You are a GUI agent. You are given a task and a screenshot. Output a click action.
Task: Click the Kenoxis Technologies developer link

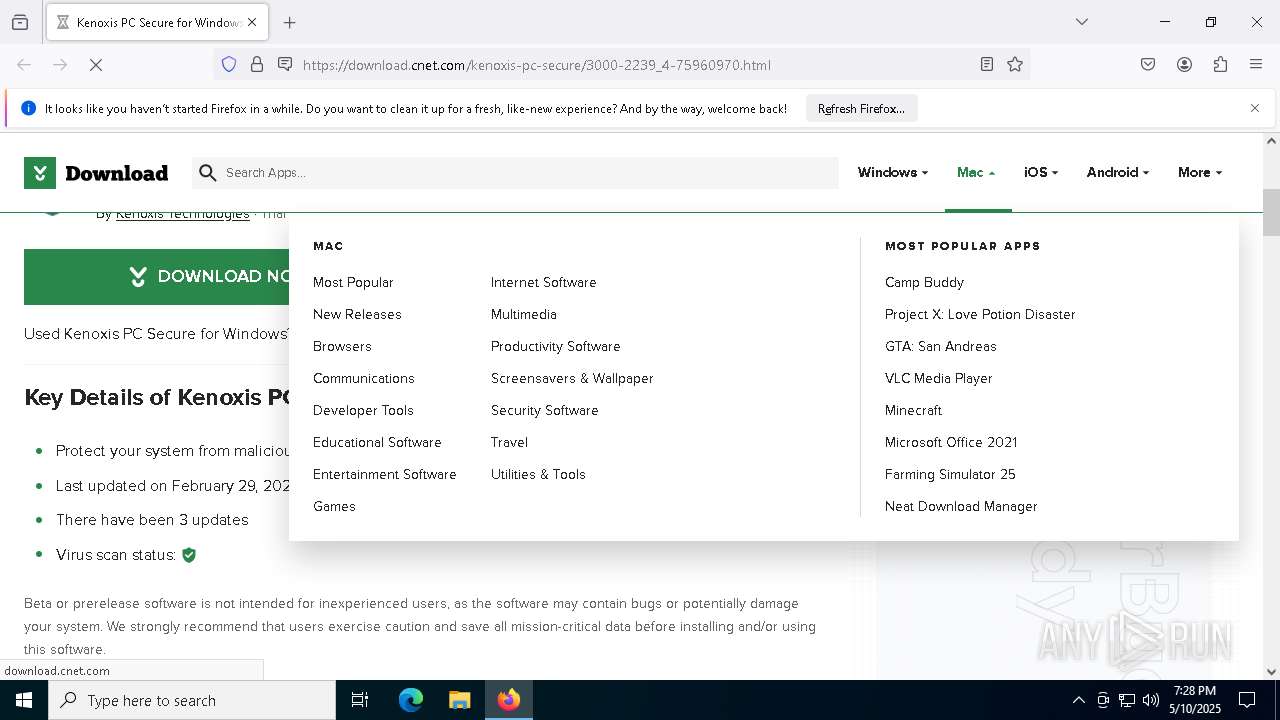coord(182,214)
